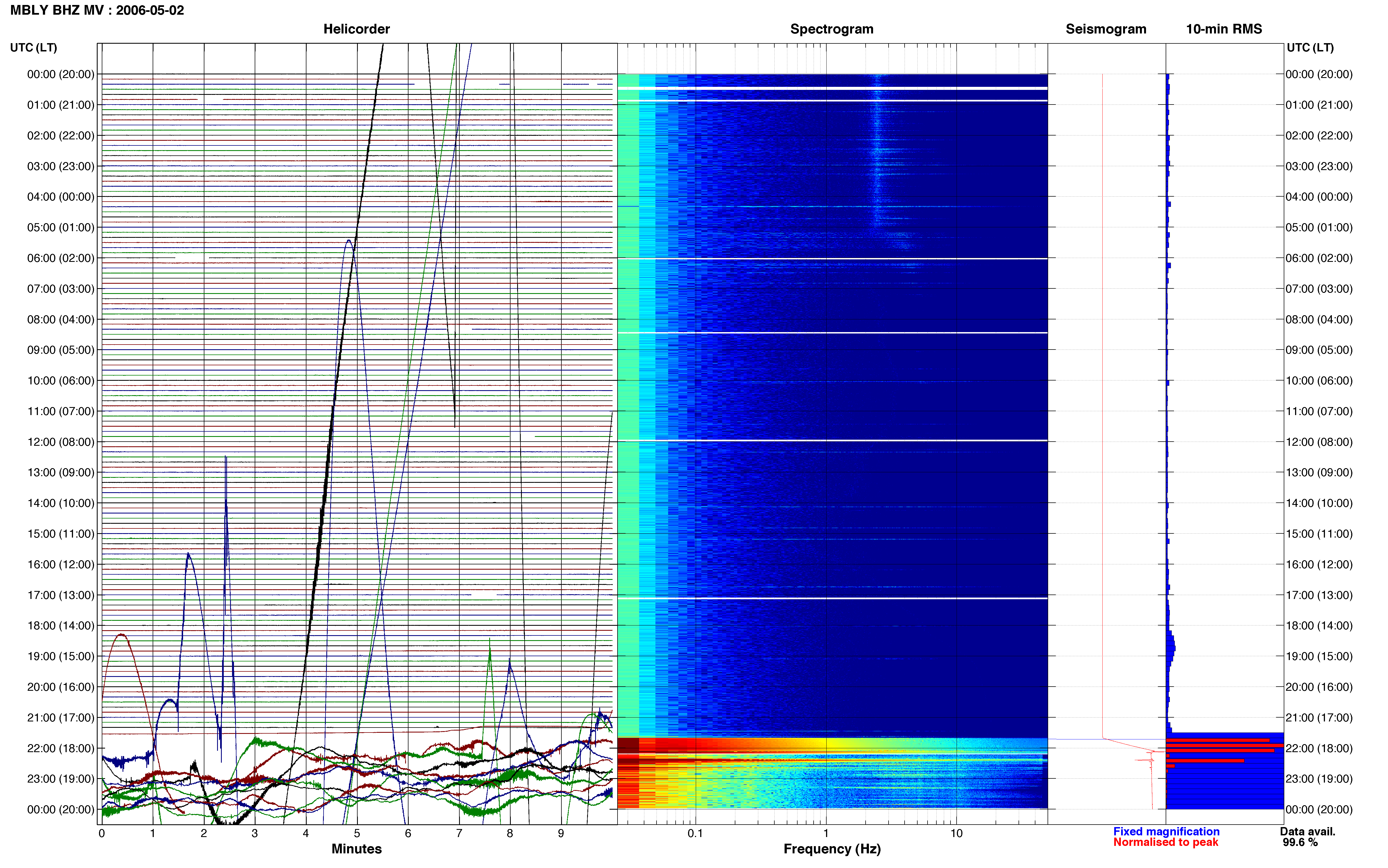Click left time label '09:00 (05:00)'
This screenshot has width=1388, height=868.
pyautogui.click(x=61, y=350)
